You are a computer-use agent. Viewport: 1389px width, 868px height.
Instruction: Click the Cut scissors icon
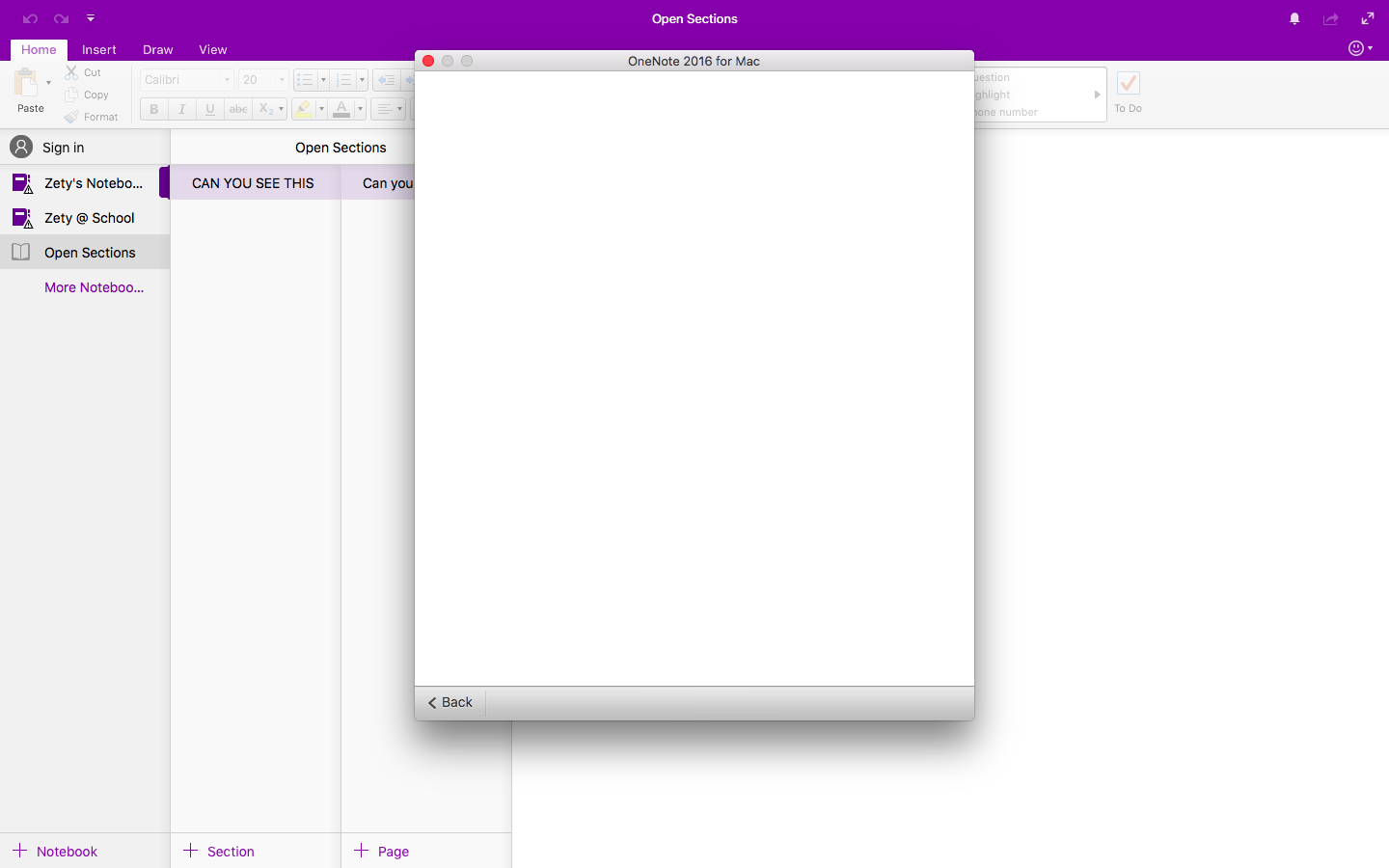click(71, 72)
